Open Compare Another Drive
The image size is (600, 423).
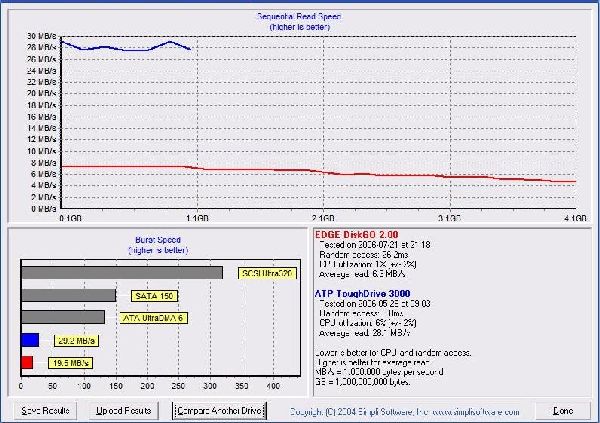pos(217,410)
